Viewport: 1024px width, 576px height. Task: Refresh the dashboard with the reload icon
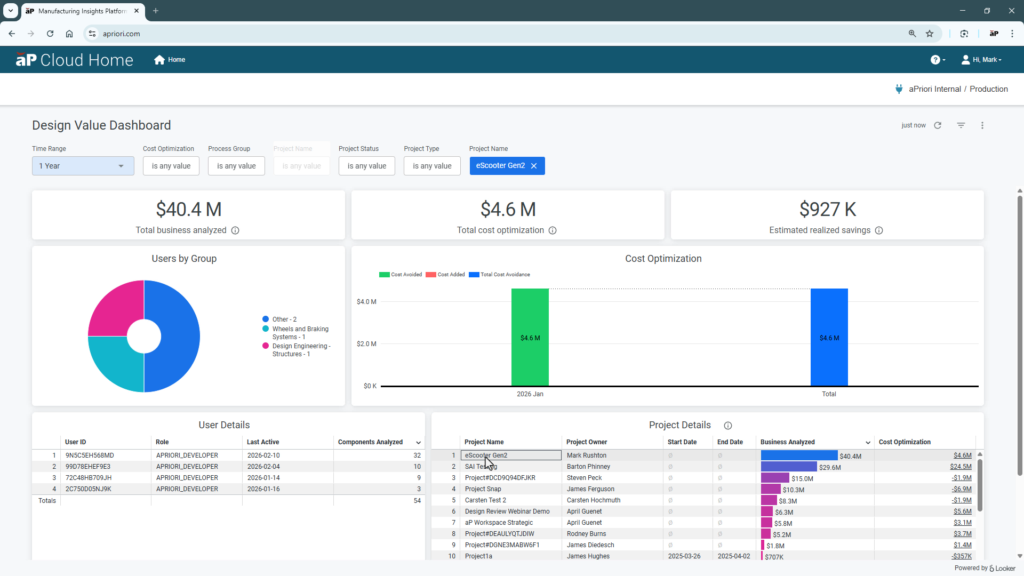click(x=936, y=125)
